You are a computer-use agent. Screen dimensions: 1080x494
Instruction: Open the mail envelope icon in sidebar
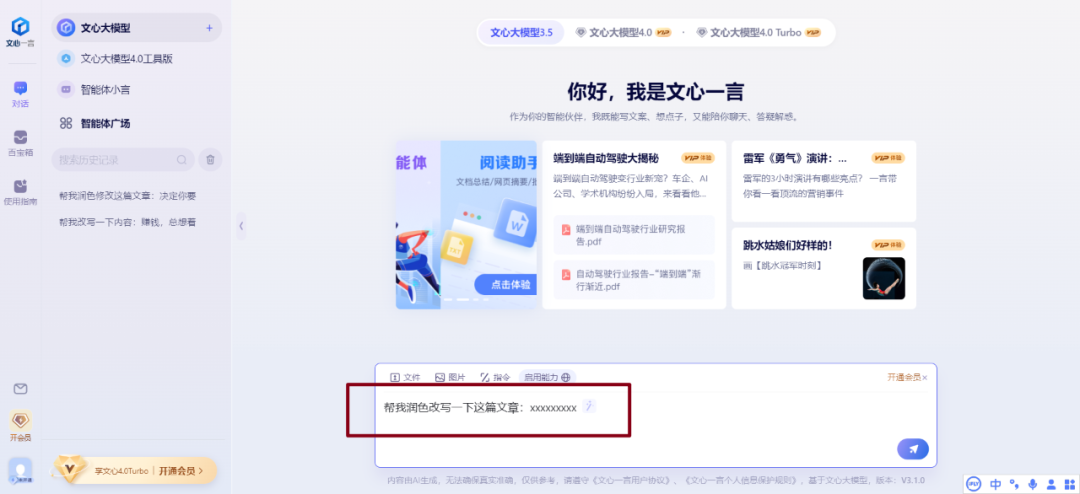(21, 389)
